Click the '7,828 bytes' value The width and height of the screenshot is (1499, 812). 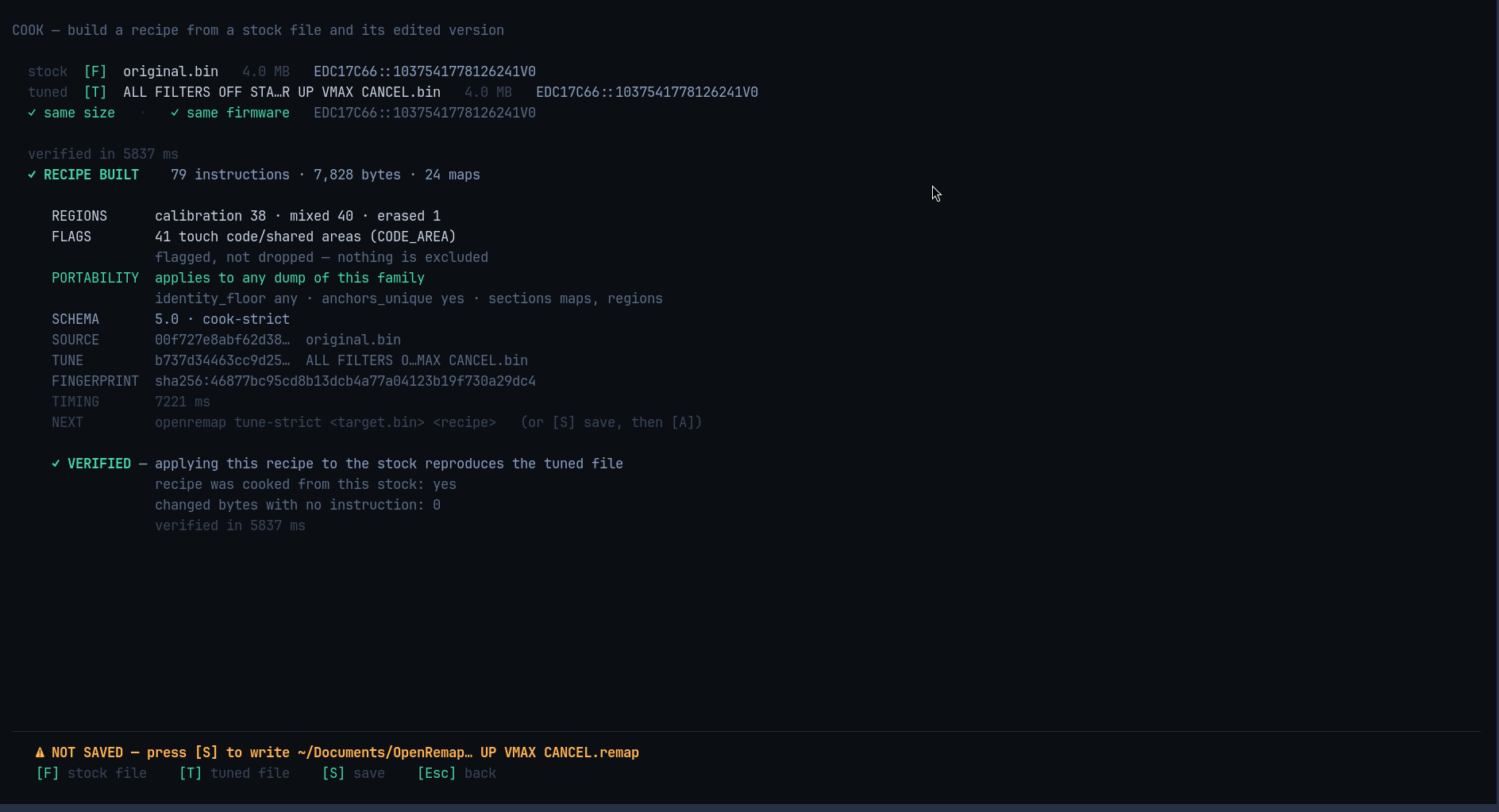click(x=357, y=175)
